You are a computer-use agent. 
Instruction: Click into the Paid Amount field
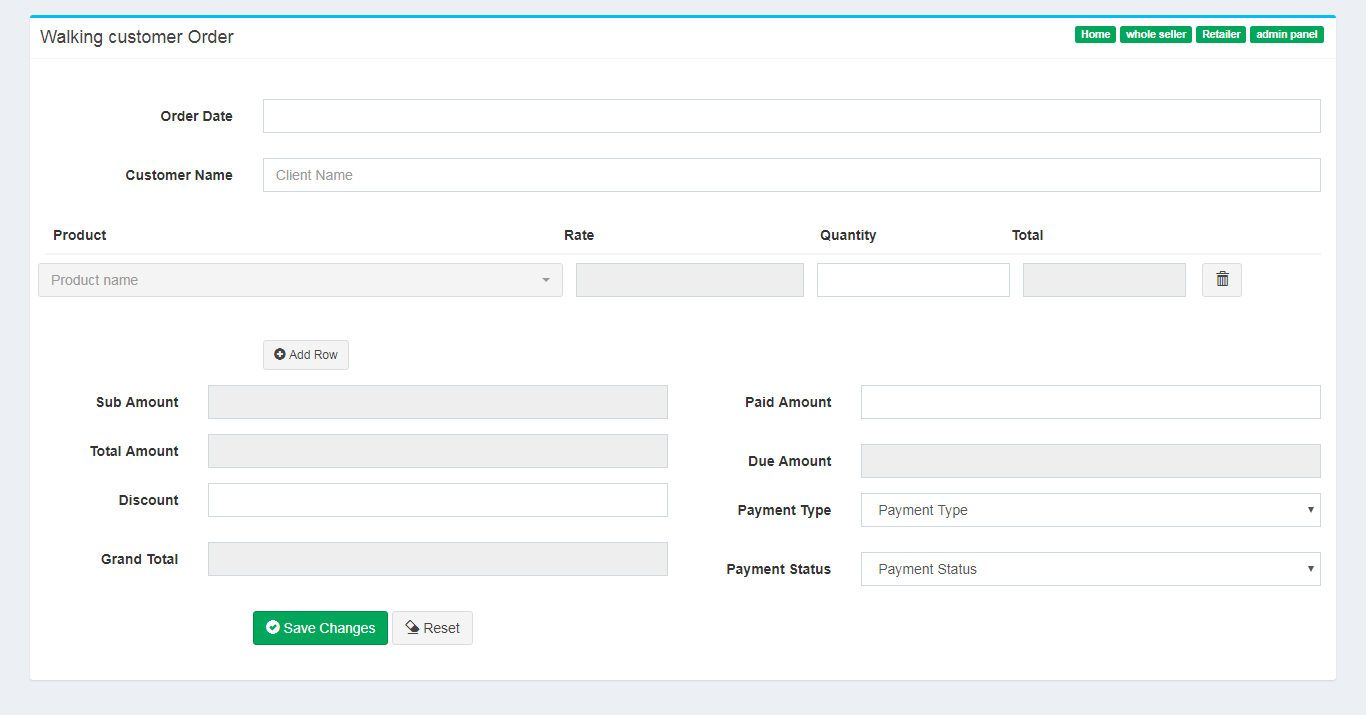point(1090,402)
